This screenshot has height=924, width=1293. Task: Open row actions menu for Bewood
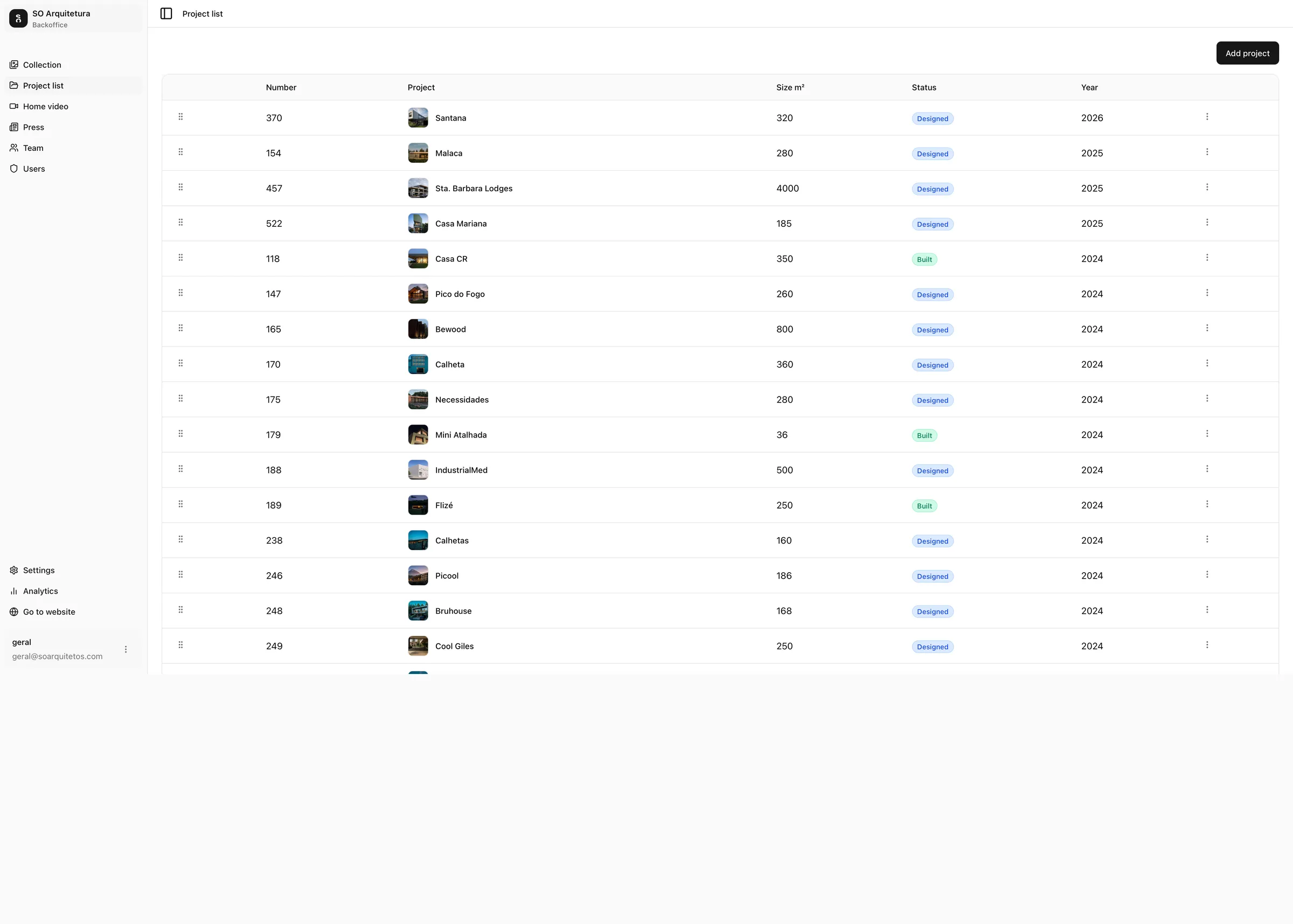coord(1207,328)
